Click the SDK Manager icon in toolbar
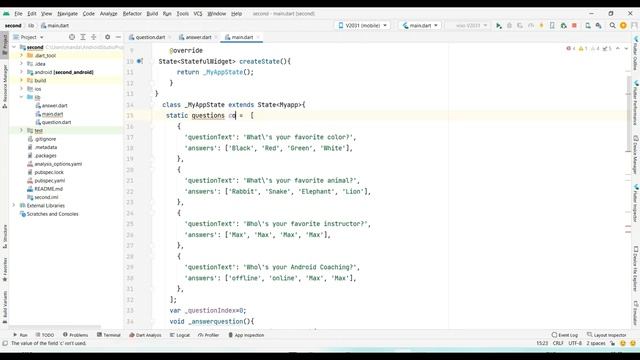The height and width of the screenshot is (360, 640). [599, 25]
